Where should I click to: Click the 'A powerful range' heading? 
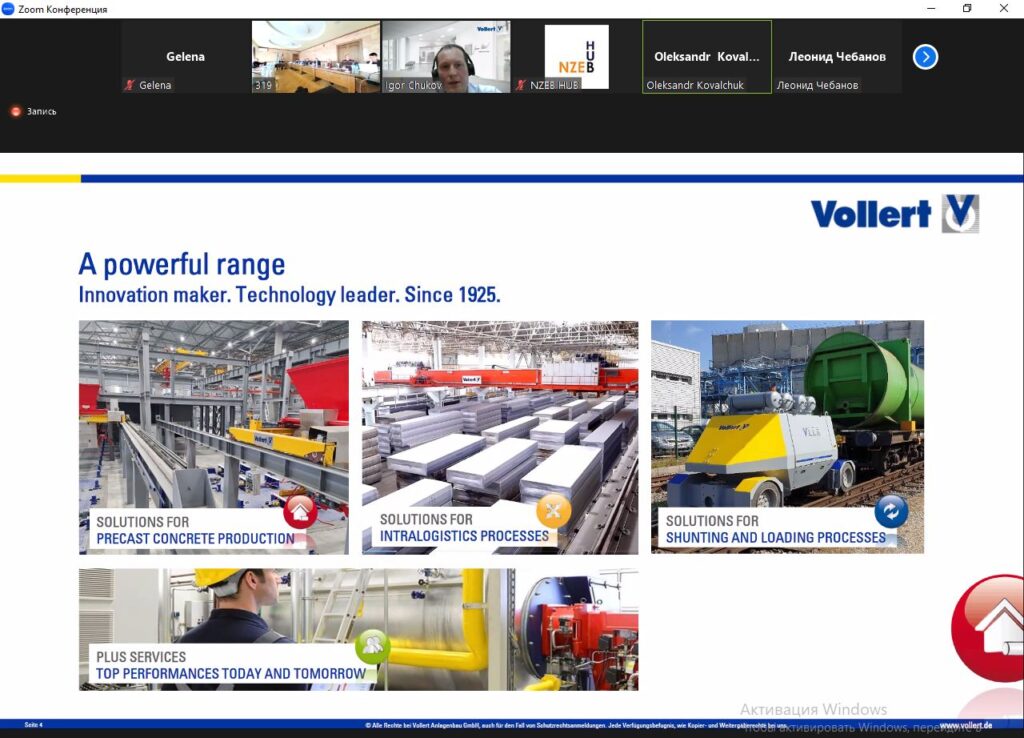182,264
